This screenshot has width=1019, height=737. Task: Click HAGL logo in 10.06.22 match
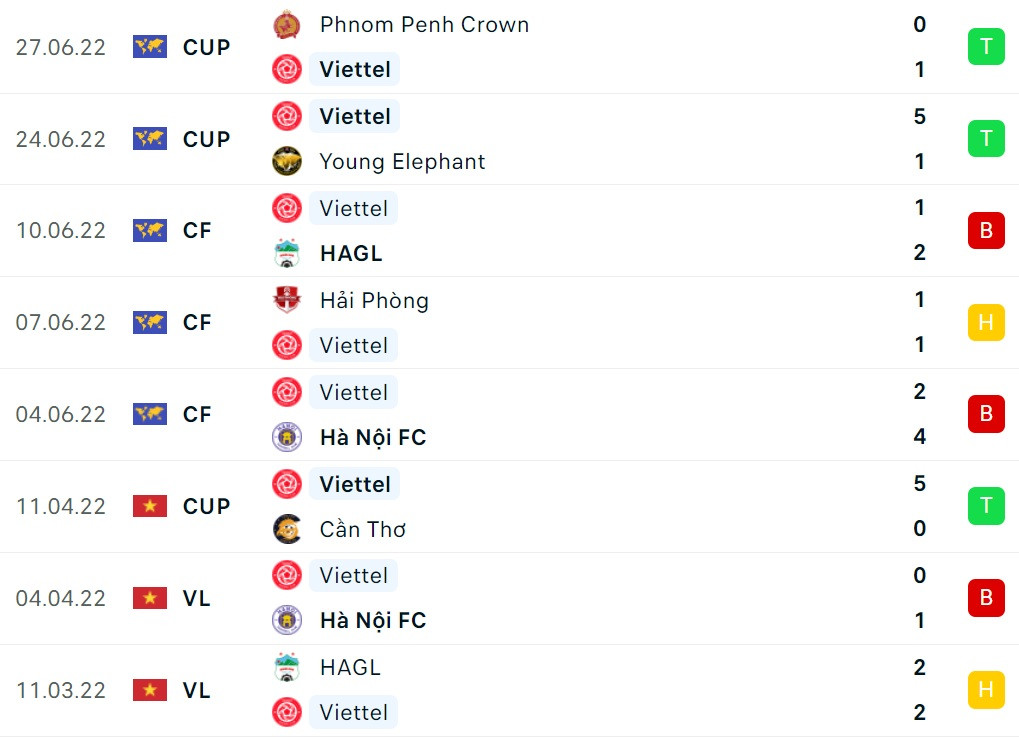tap(287, 253)
